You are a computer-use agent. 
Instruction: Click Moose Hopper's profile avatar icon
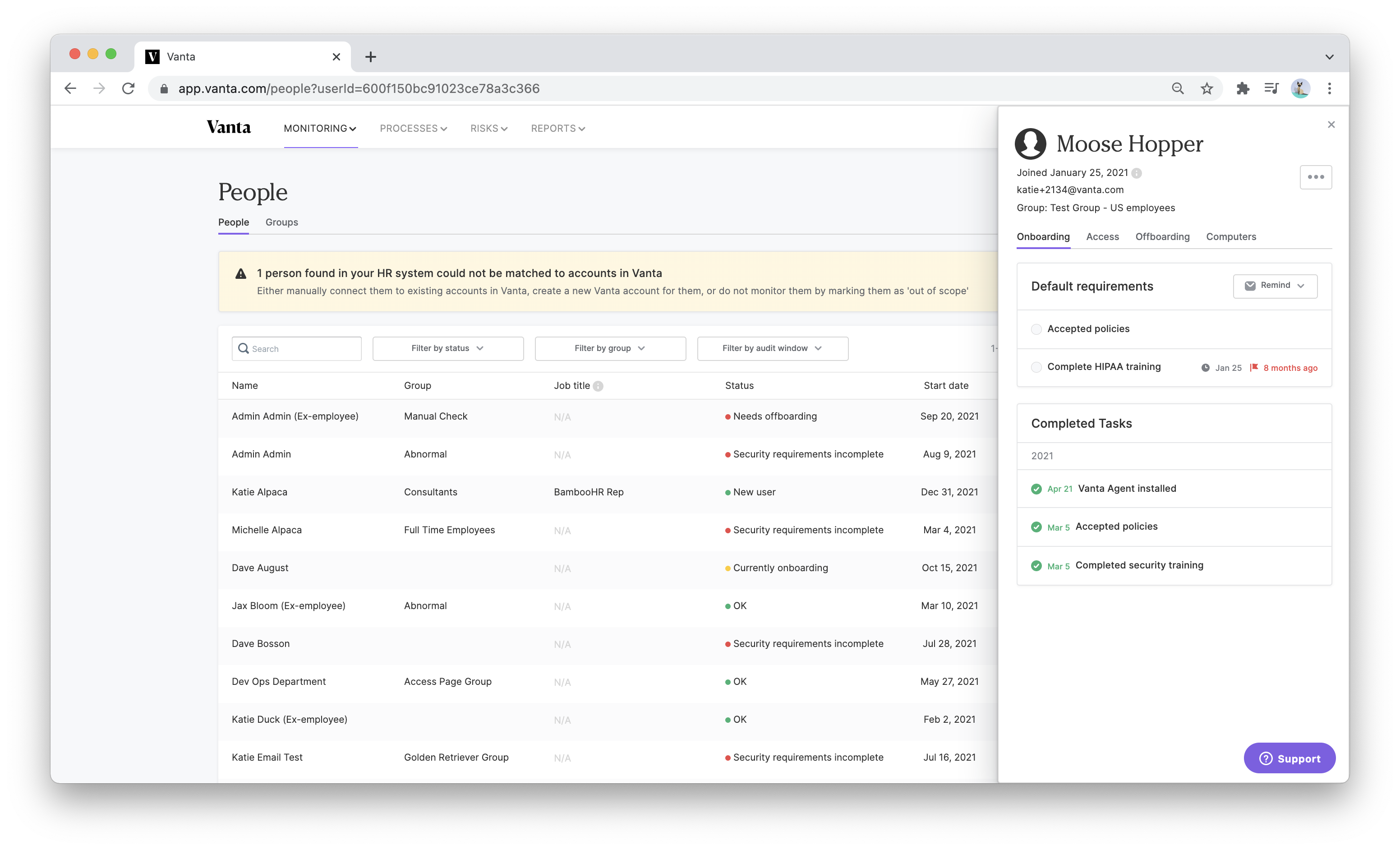tap(1030, 143)
